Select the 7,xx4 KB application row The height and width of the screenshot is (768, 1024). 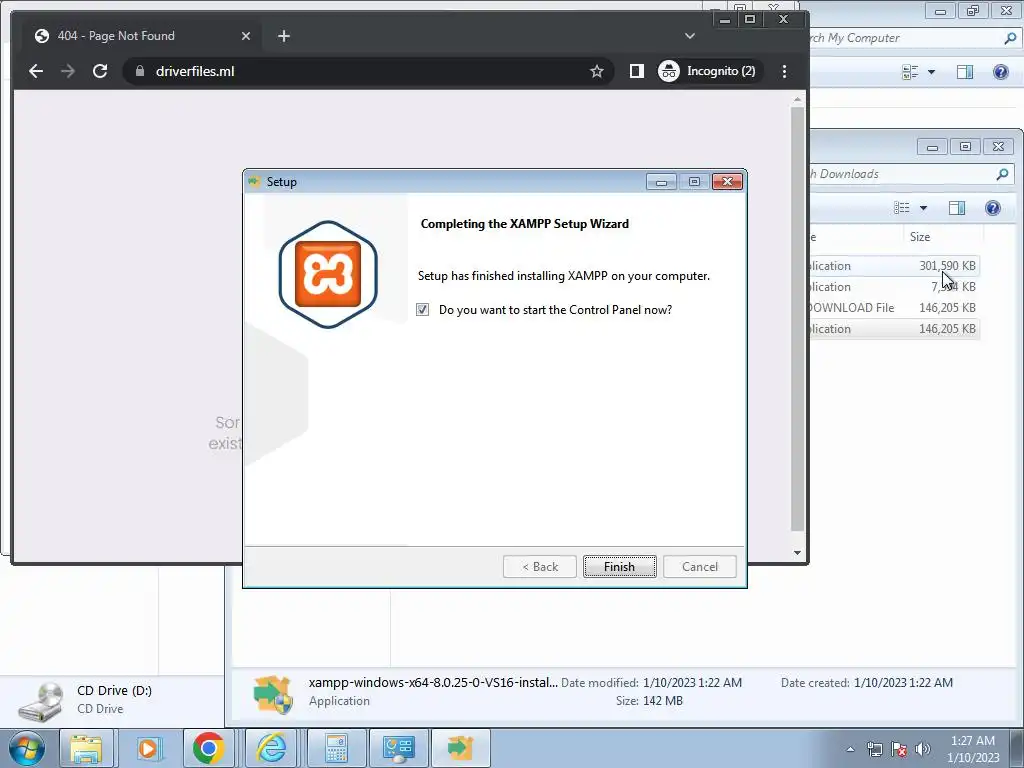click(x=893, y=287)
